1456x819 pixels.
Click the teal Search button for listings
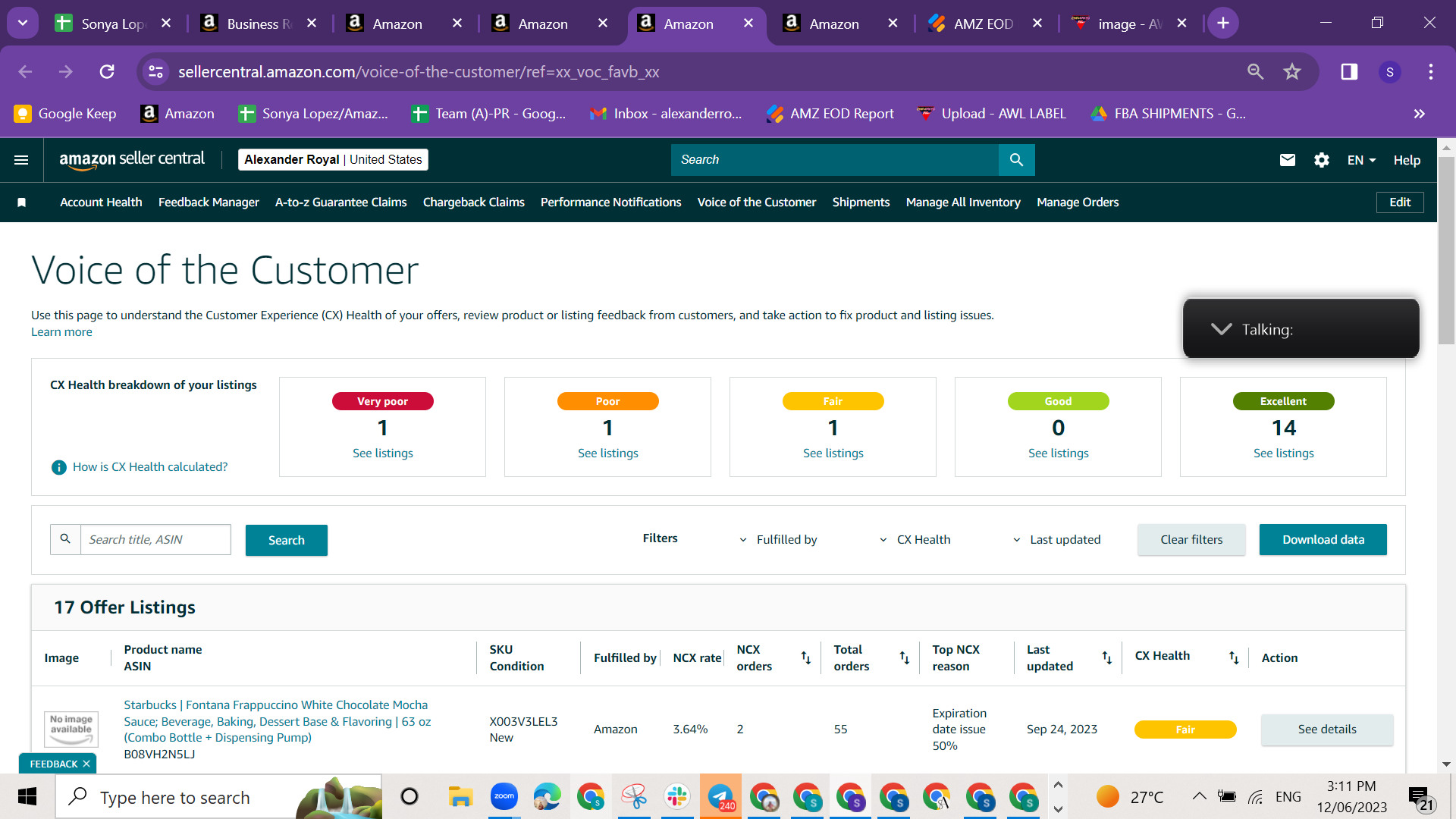coord(287,540)
